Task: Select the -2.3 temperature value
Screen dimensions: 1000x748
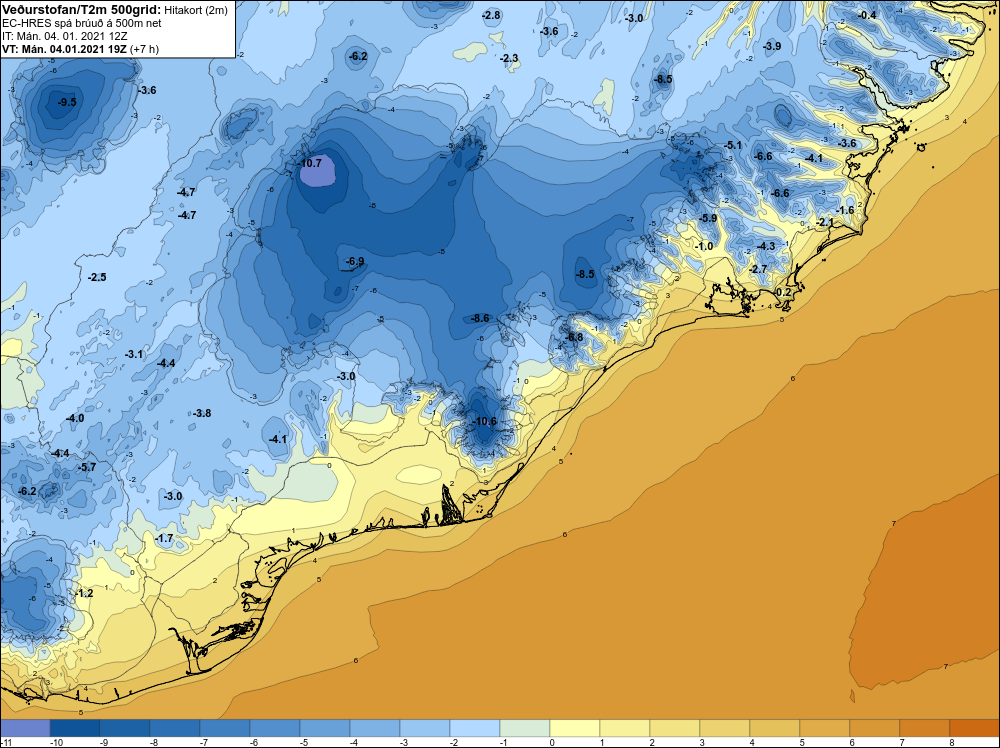Action: 509,58
